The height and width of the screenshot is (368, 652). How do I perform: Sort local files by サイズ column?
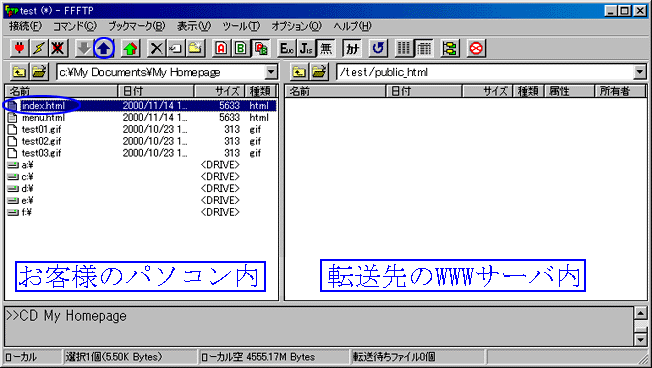click(x=220, y=91)
